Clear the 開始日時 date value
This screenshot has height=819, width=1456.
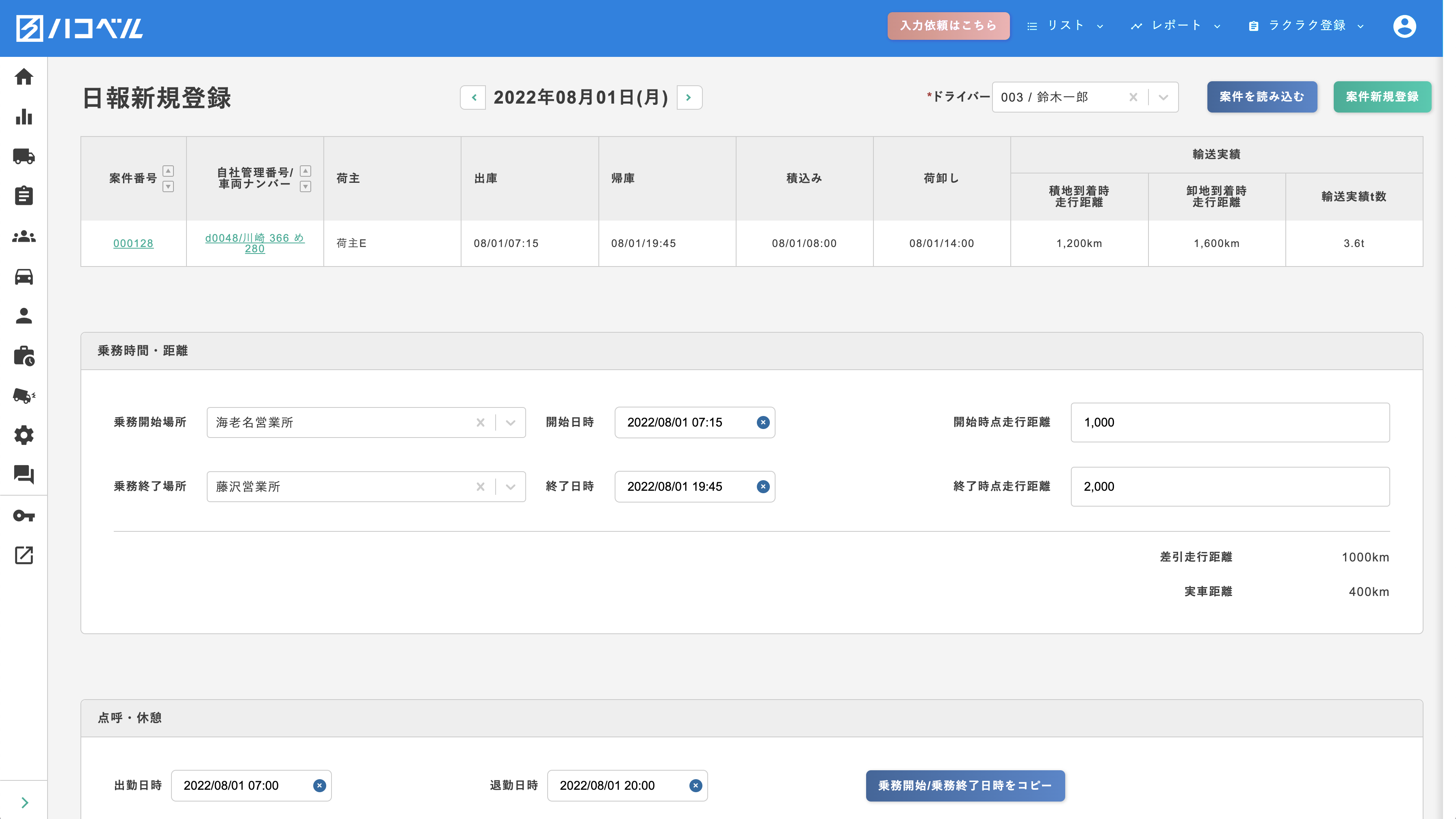[763, 422]
